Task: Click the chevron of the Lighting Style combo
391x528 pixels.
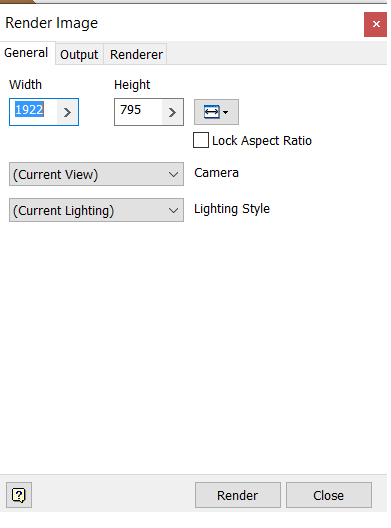Action: (173, 210)
